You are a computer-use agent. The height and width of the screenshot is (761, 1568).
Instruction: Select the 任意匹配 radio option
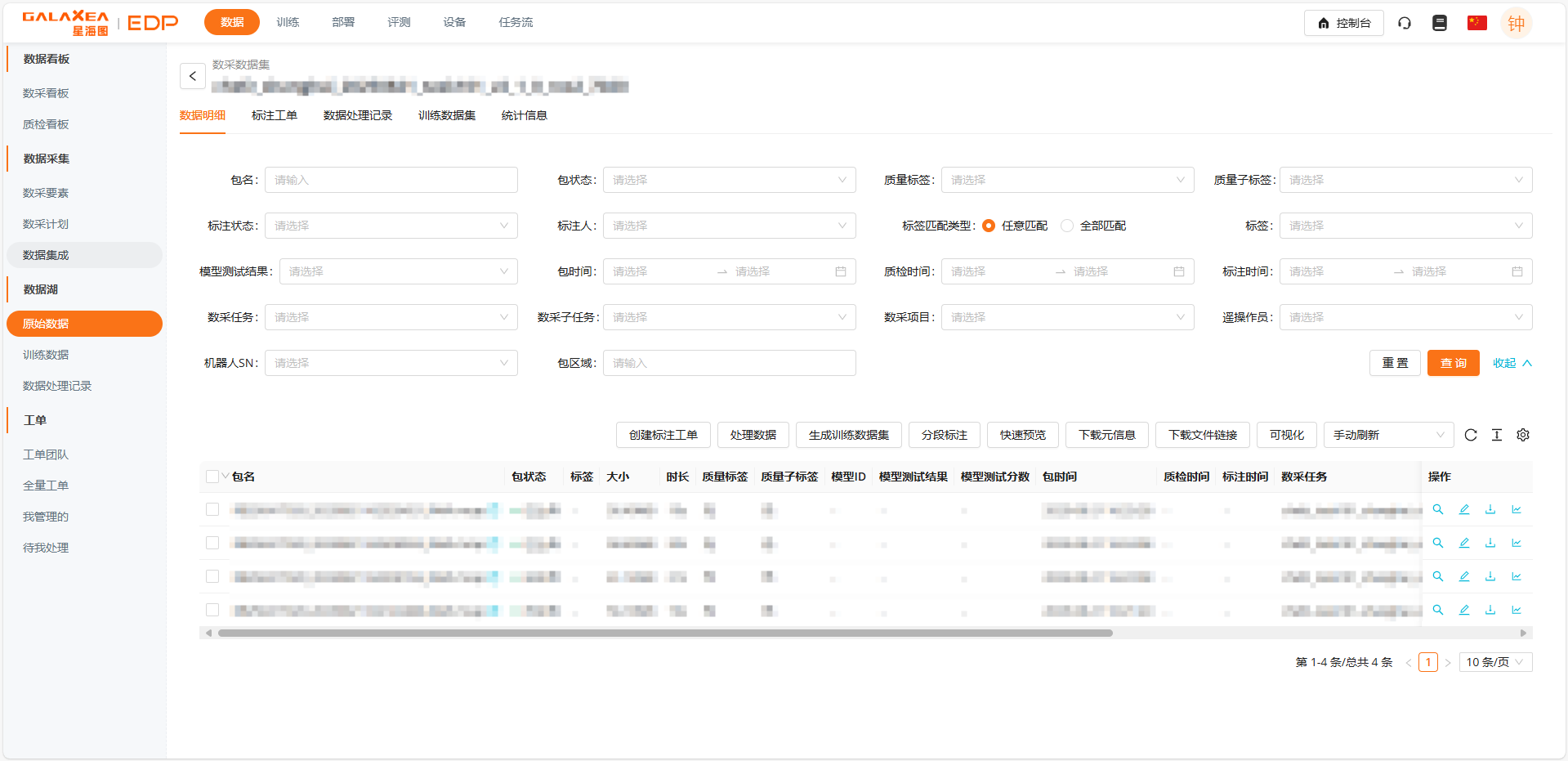pos(989,226)
